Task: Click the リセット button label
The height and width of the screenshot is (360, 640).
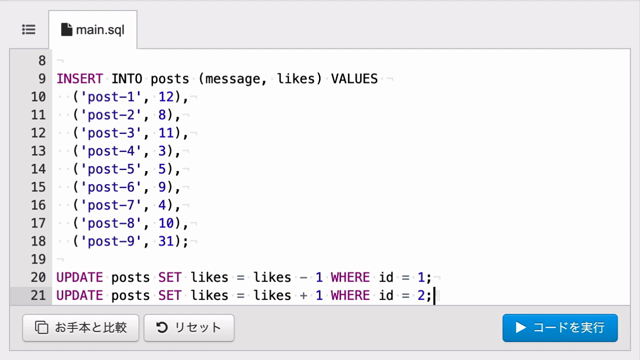Action: (x=198, y=327)
